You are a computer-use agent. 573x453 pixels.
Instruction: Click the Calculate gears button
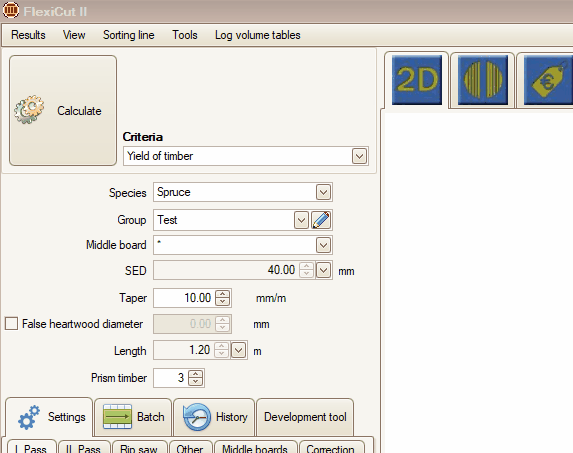(x=63, y=110)
